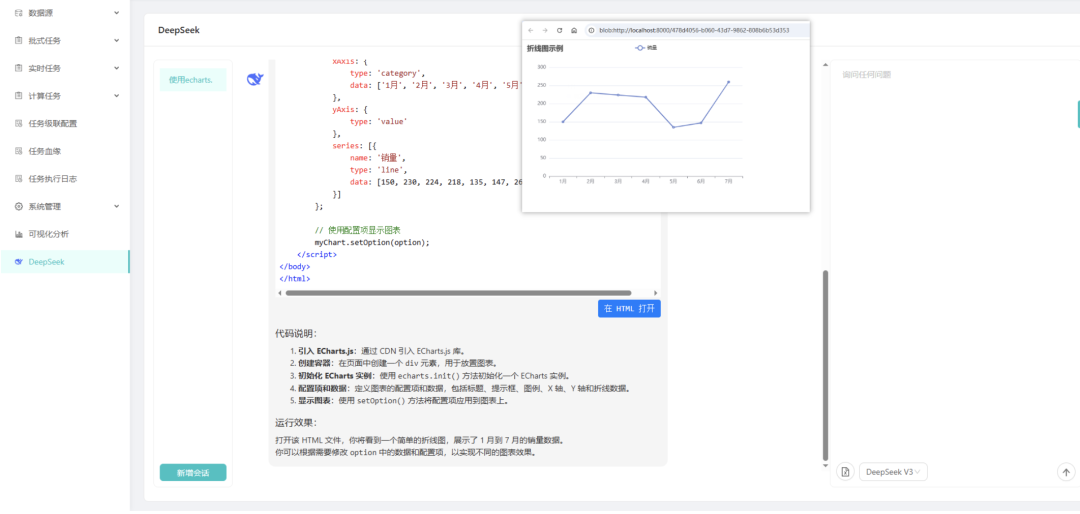1080x514 pixels.
Task: Click the chat panel vertical scrollbar thumb
Action: click(x=826, y=365)
